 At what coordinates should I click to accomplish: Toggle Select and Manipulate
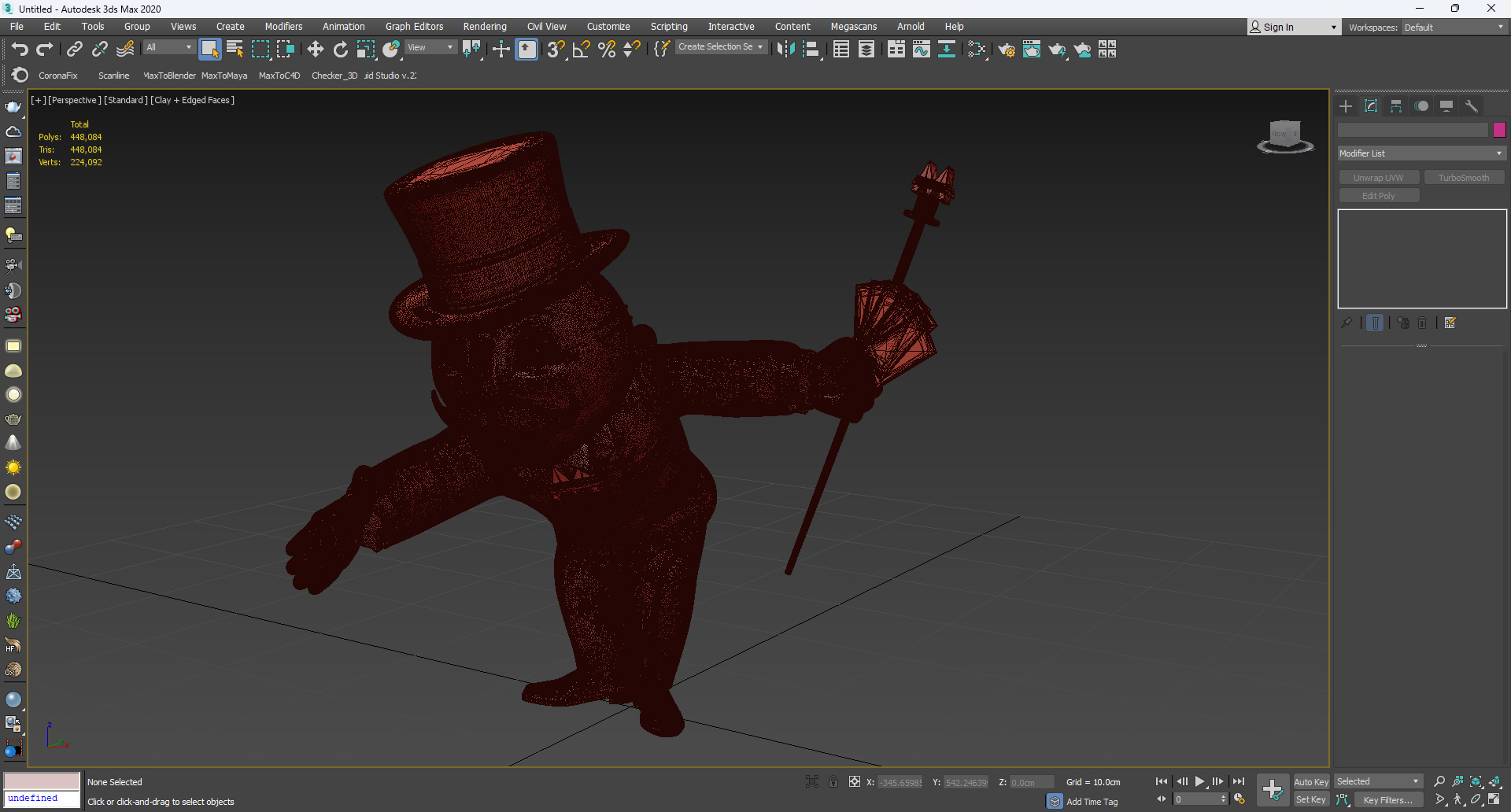tap(501, 50)
